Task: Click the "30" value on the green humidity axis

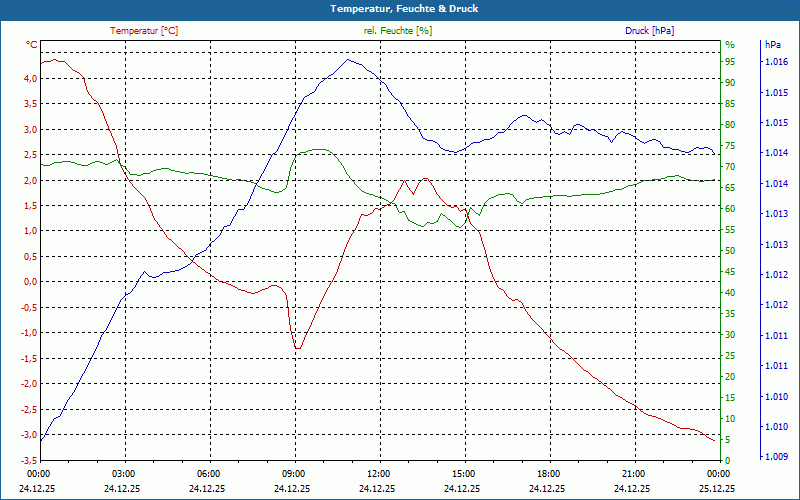Action: 730,335
